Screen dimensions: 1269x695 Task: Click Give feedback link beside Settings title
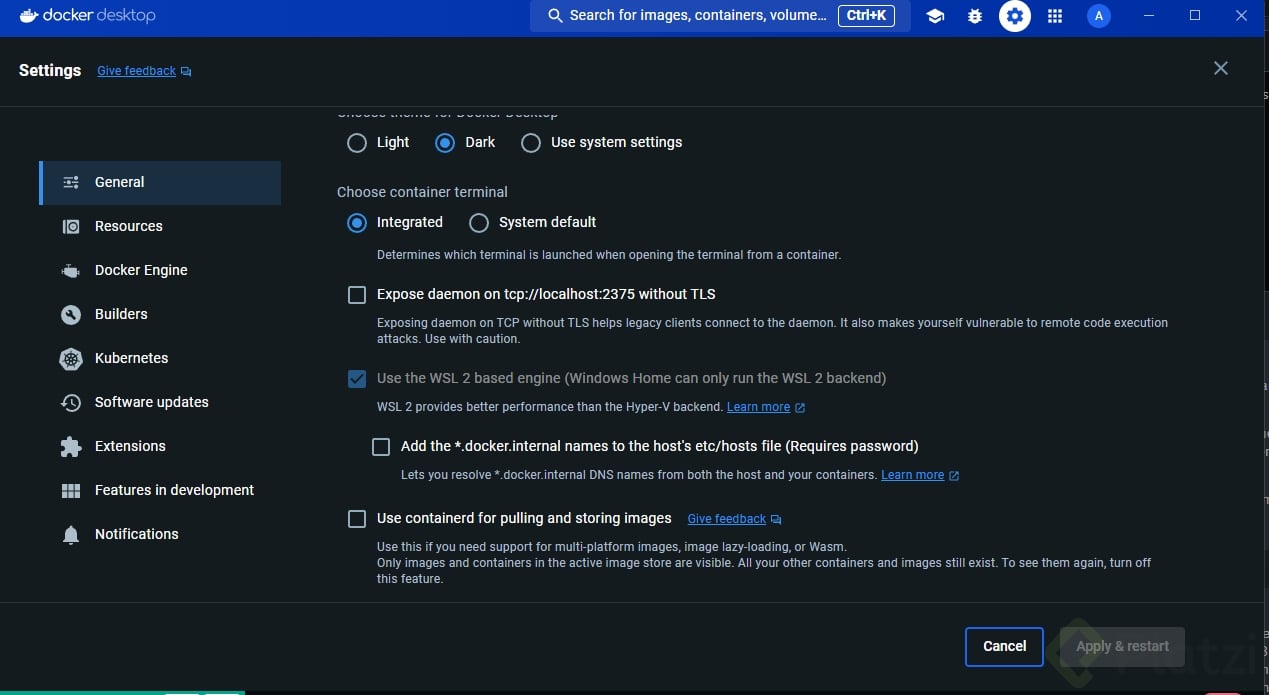(x=144, y=71)
